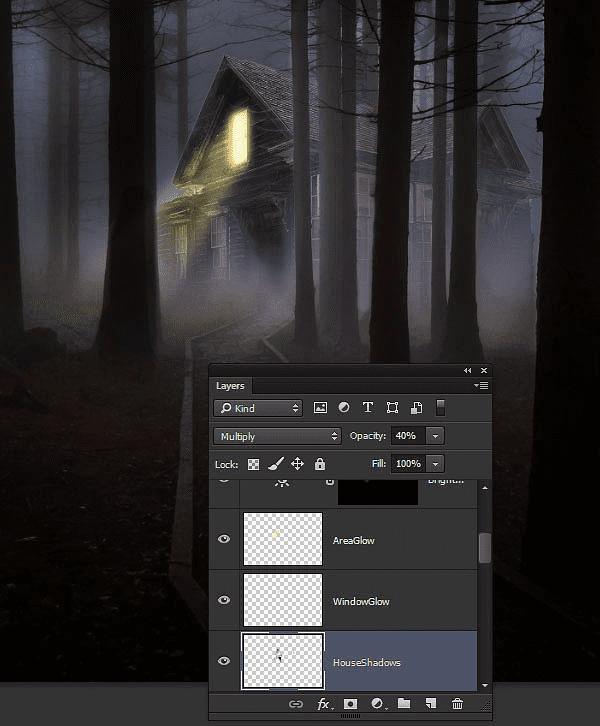Hide the WindowGlow layer

tap(224, 600)
